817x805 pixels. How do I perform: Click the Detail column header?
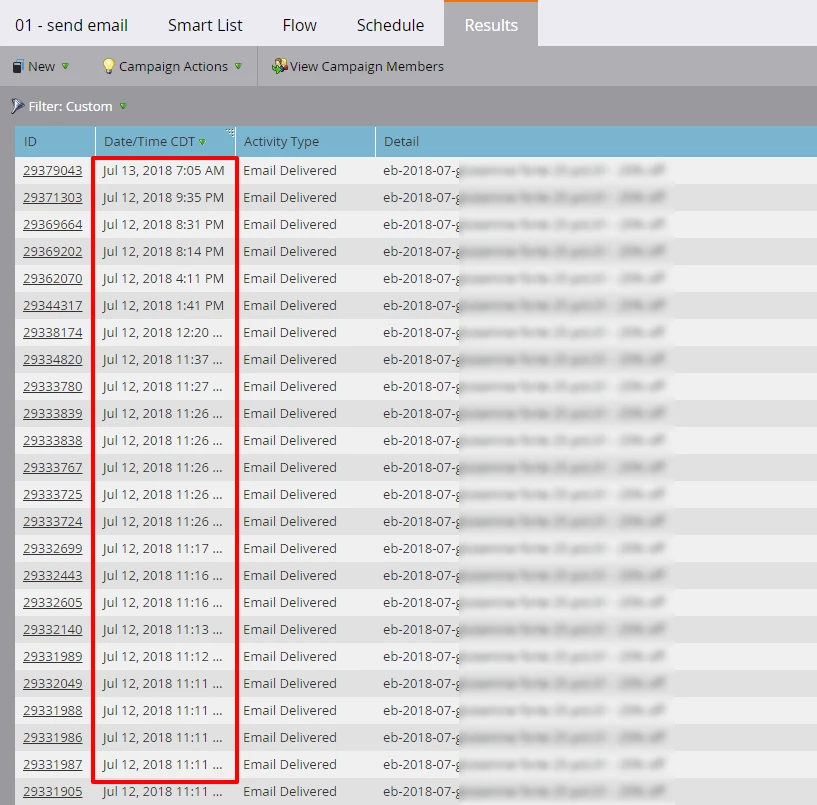click(x=596, y=142)
